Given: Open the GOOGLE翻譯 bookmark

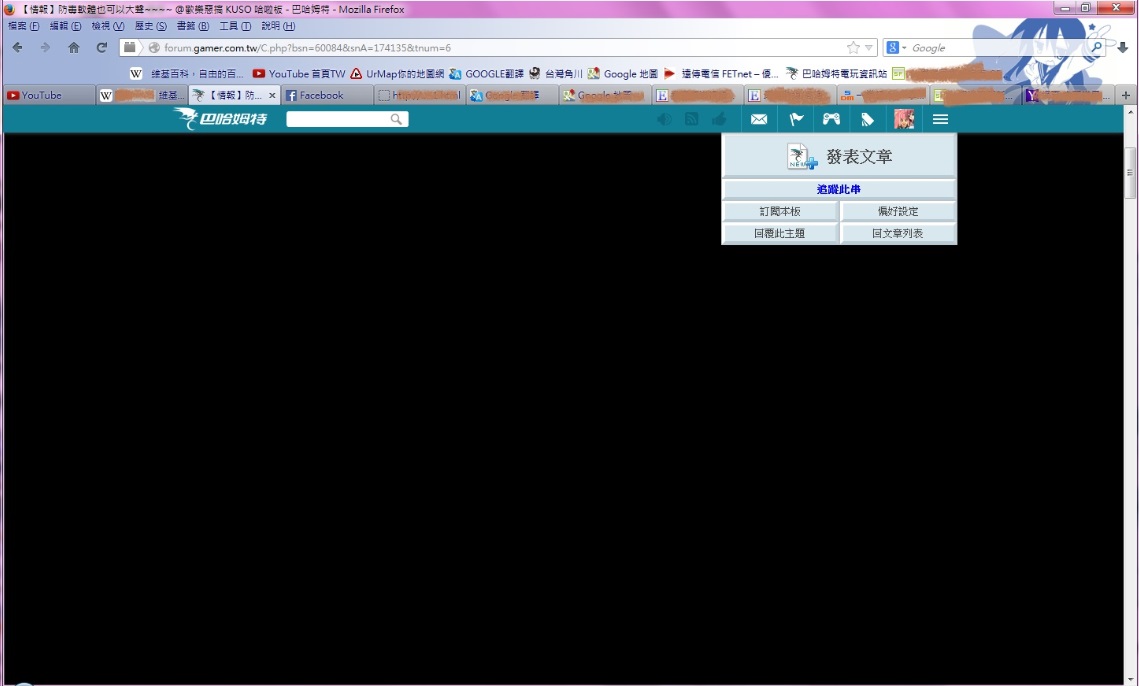Looking at the screenshot, I should click(x=486, y=73).
